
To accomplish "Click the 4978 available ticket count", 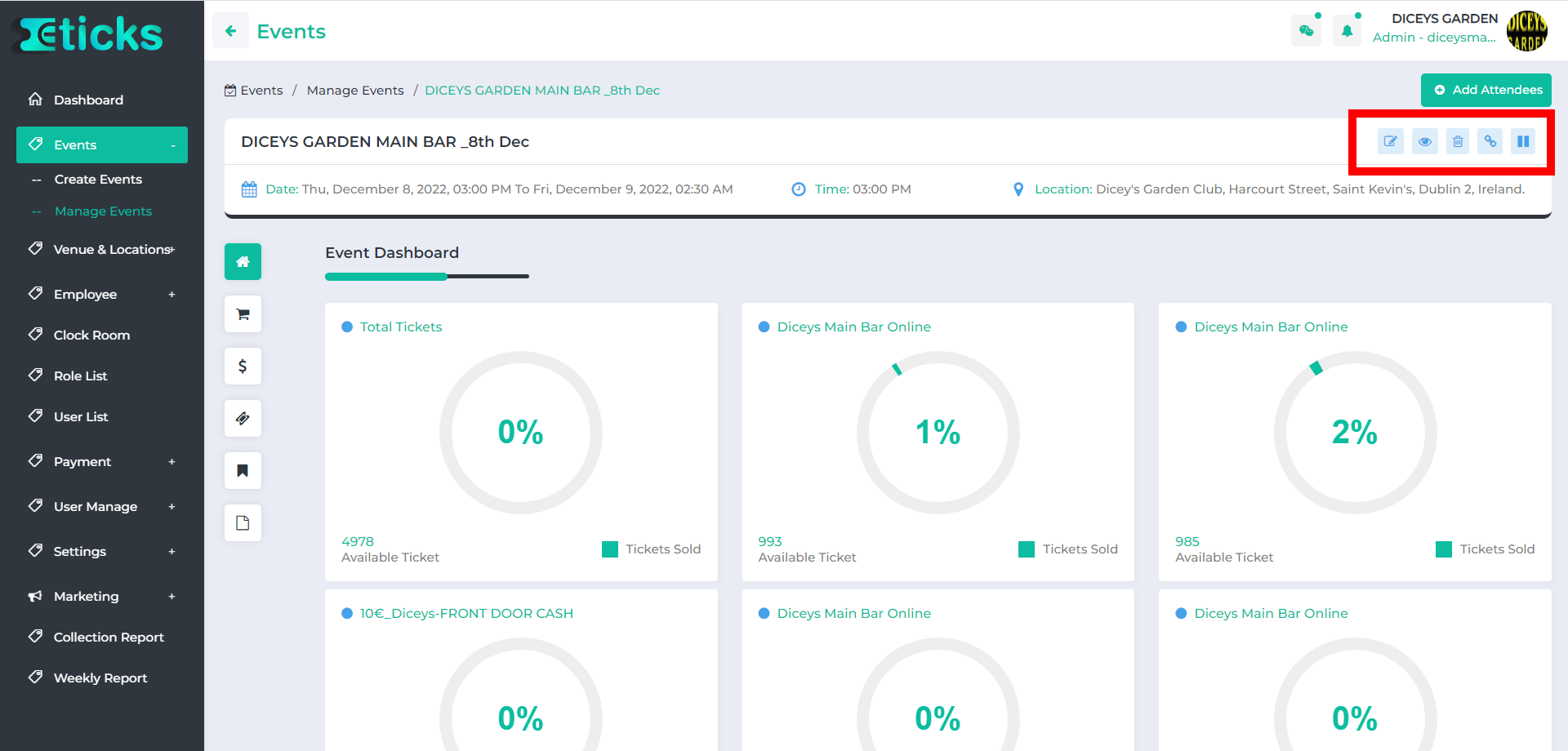I will pyautogui.click(x=358, y=541).
